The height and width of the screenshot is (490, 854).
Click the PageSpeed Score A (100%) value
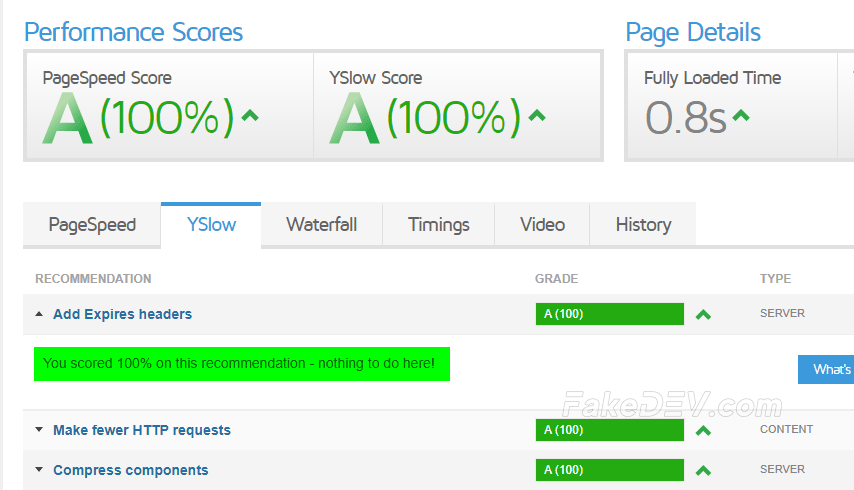coord(138,118)
